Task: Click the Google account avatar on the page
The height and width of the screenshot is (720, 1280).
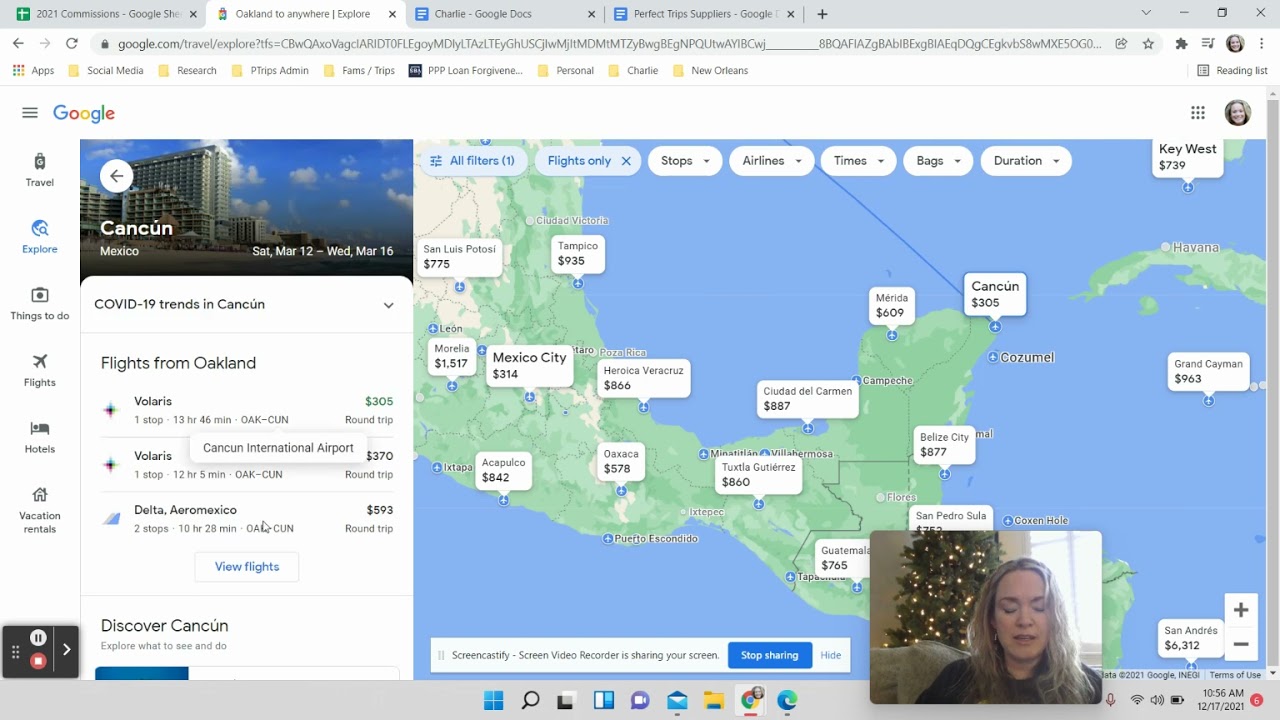Action: pos(1238,113)
